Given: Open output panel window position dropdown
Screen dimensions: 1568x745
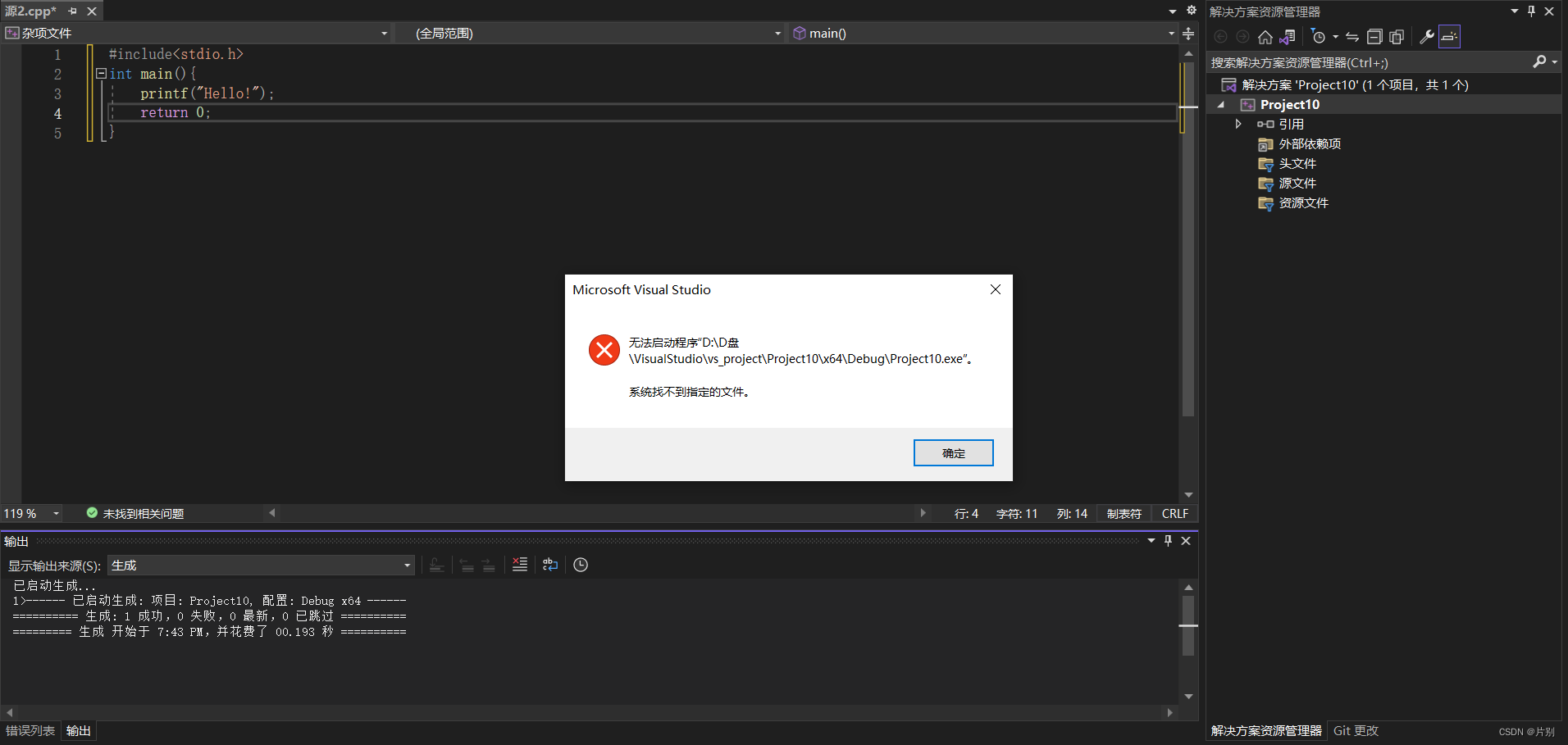Looking at the screenshot, I should pos(1151,540).
